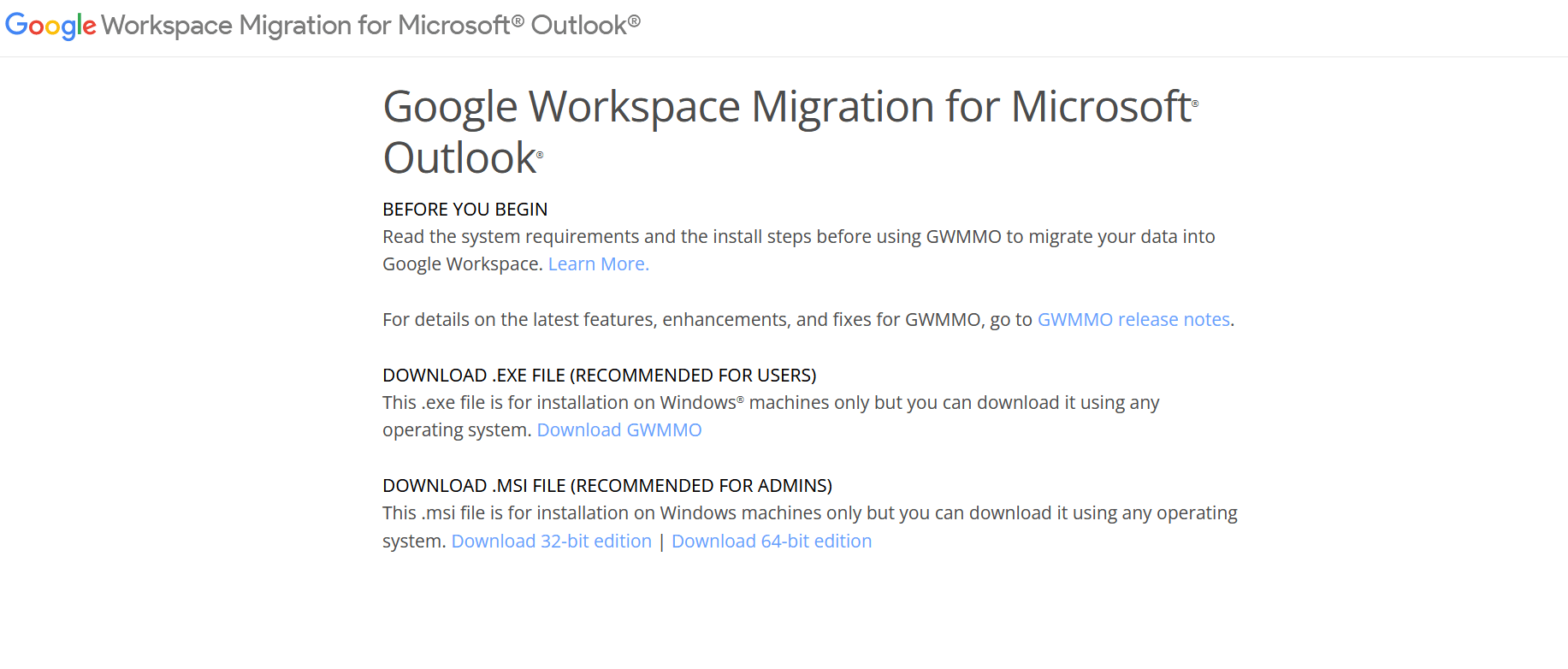Select the DOWNLOAD .MSI FILE heading
This screenshot has height=669, width=1568.
[x=606, y=486]
